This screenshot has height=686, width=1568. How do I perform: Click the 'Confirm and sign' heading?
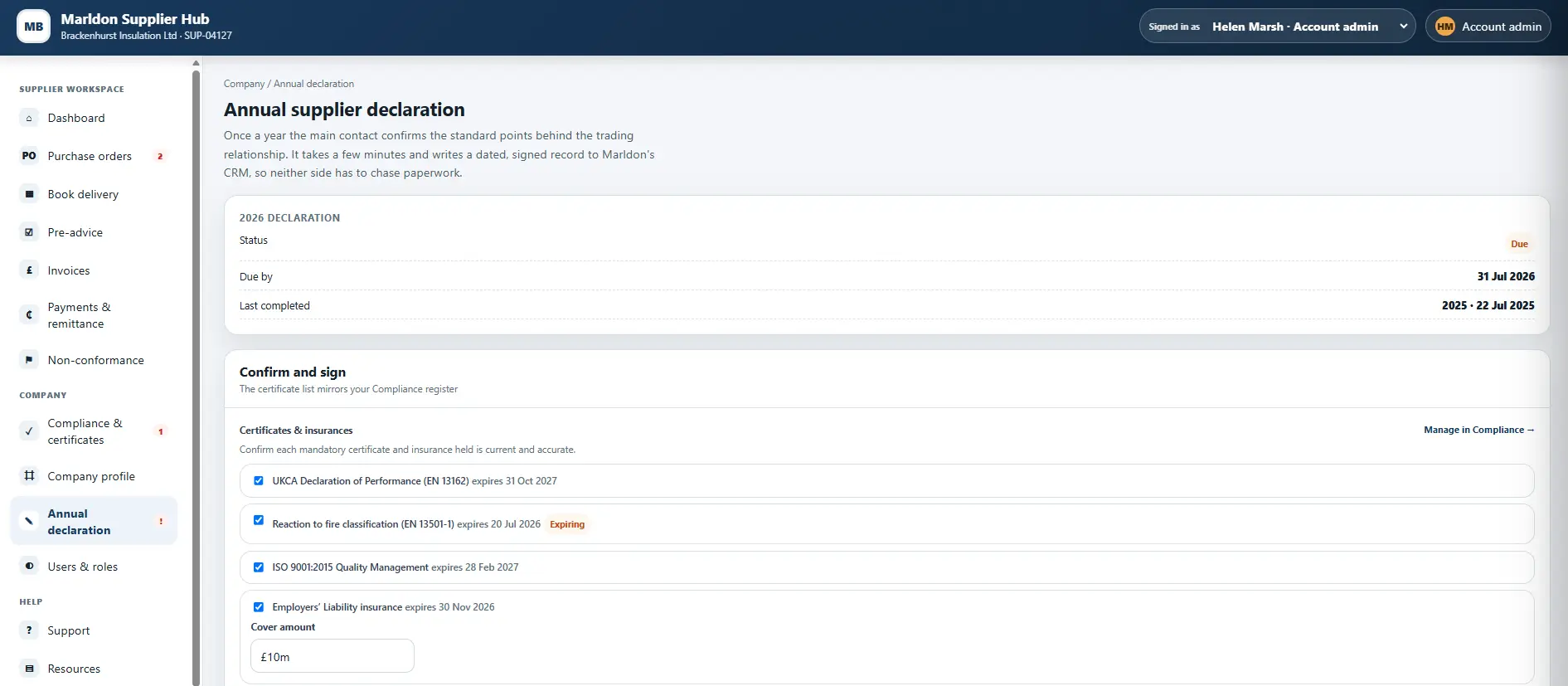click(293, 372)
